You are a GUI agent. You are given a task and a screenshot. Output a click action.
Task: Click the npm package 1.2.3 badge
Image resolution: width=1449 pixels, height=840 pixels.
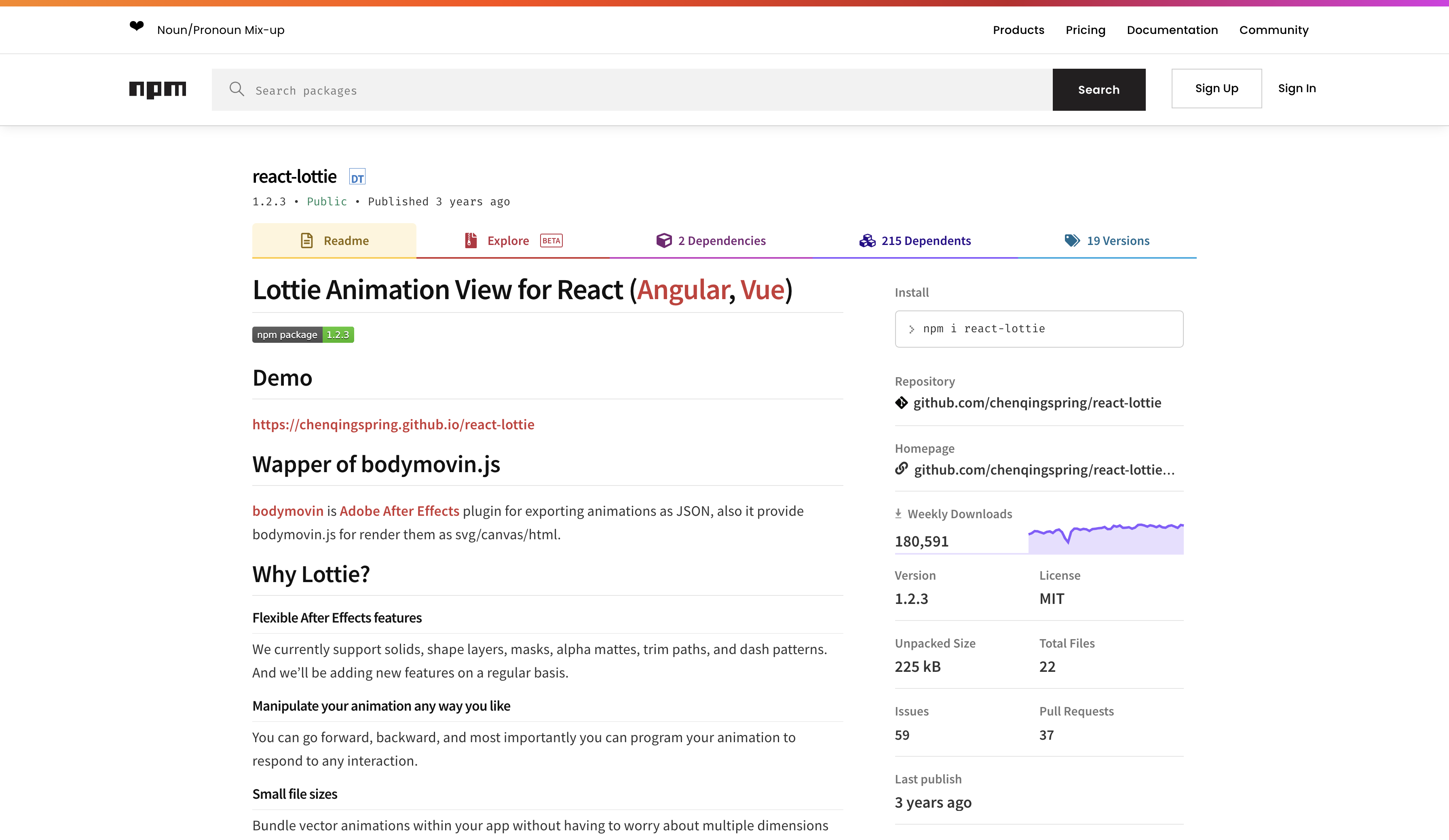(x=302, y=335)
